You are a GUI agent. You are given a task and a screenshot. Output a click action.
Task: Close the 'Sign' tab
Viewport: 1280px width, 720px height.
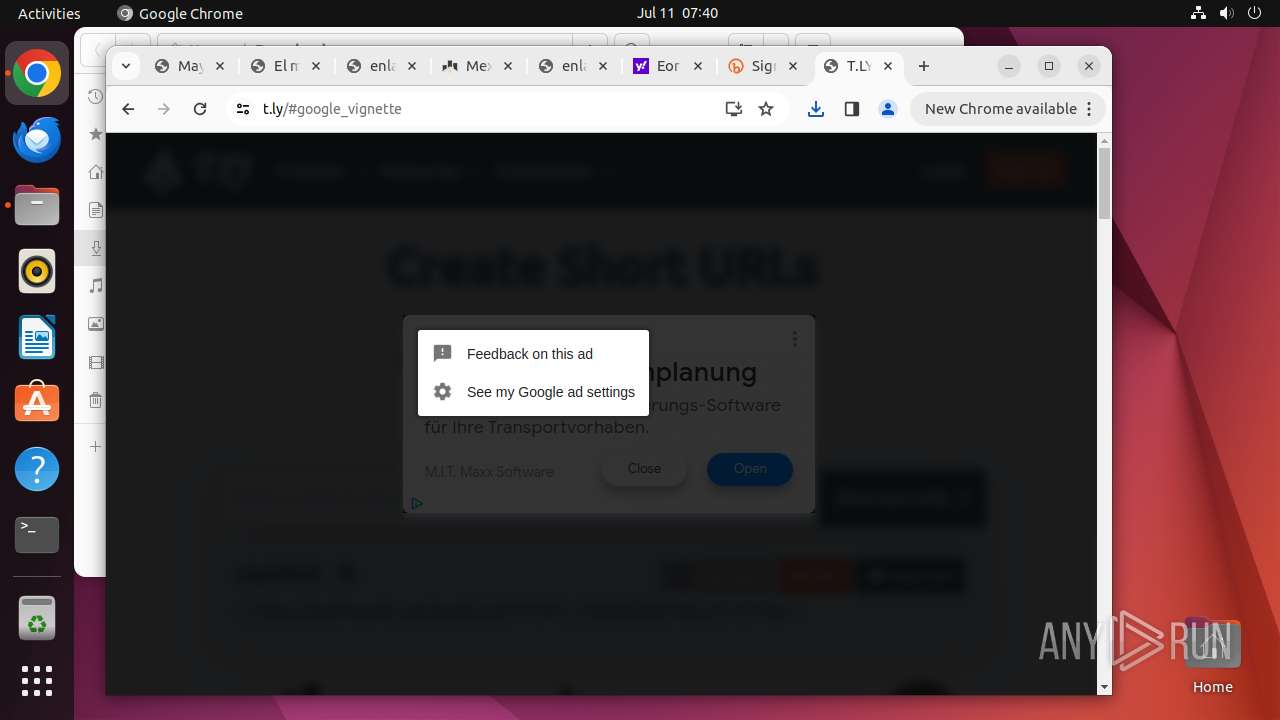(793, 66)
